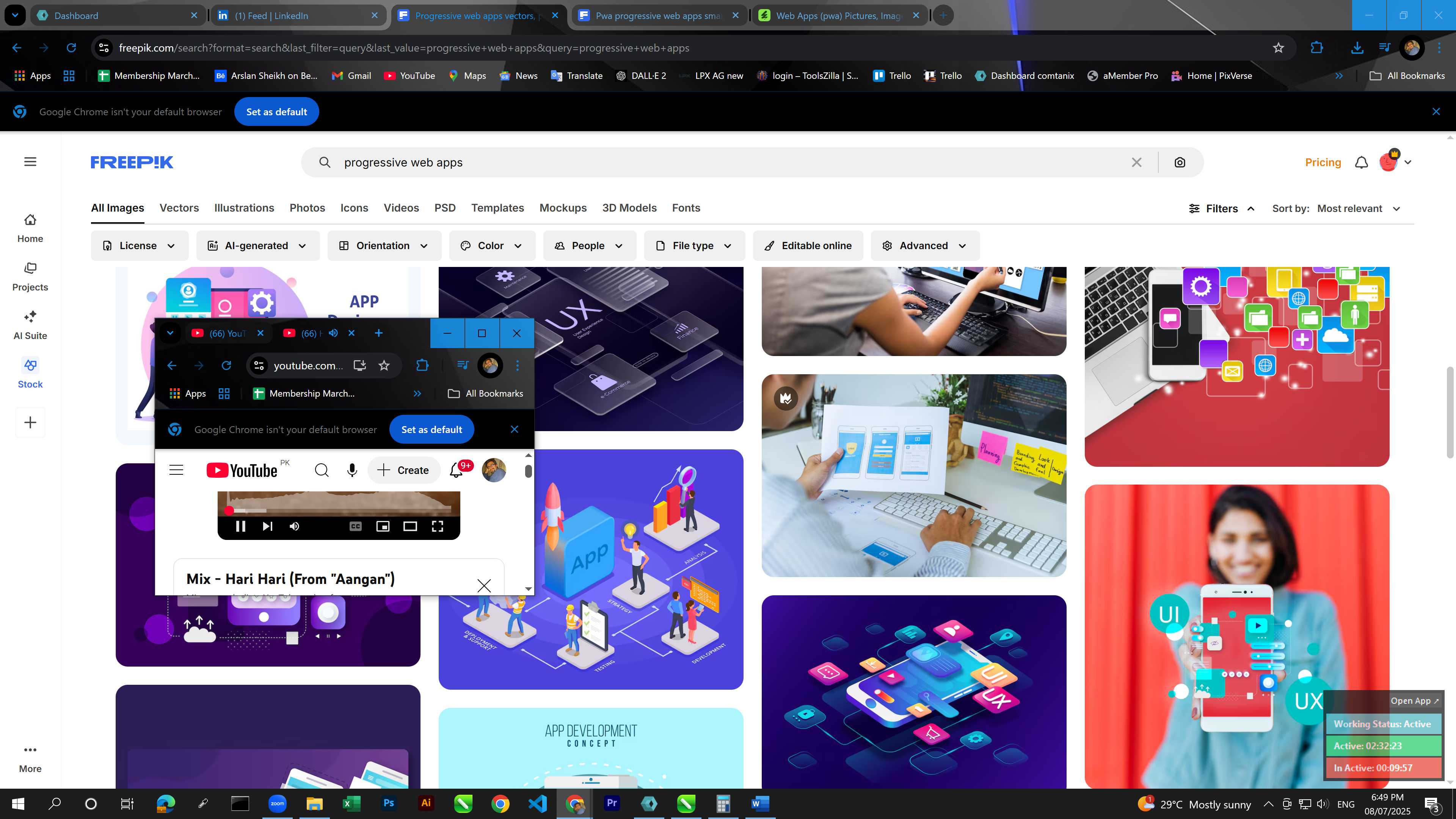The width and height of the screenshot is (1456, 819).
Task: Bookmark this page with star icon in main Chrome
Action: point(1279,48)
